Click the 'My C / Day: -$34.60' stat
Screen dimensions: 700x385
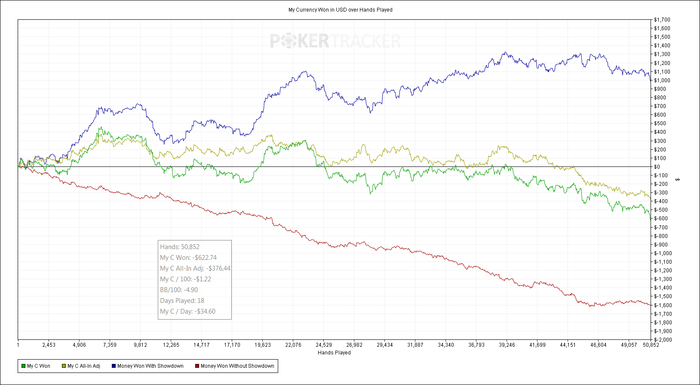pos(188,311)
